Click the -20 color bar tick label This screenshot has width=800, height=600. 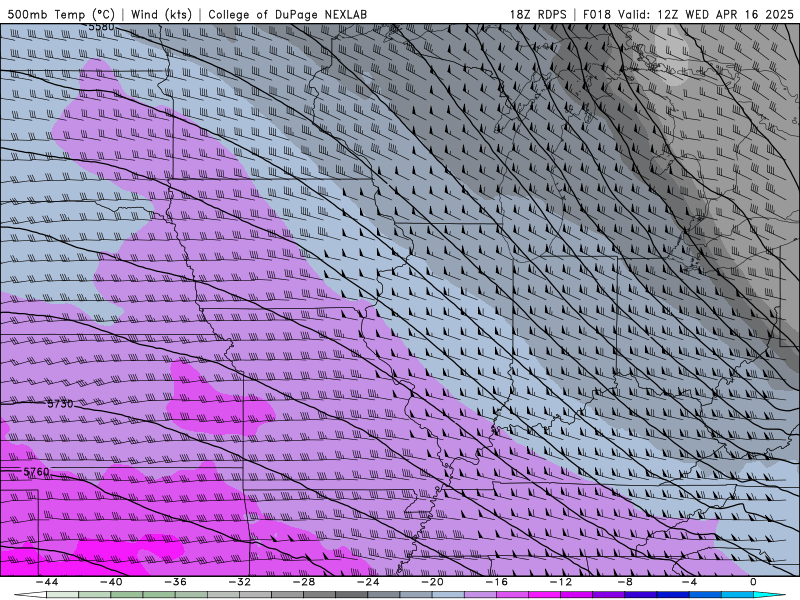(x=432, y=582)
